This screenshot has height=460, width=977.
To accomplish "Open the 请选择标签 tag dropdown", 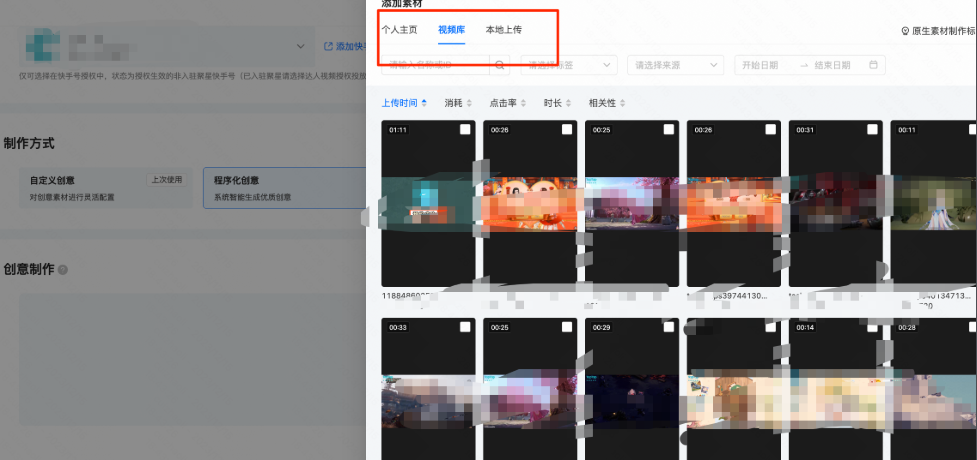I will (568, 65).
